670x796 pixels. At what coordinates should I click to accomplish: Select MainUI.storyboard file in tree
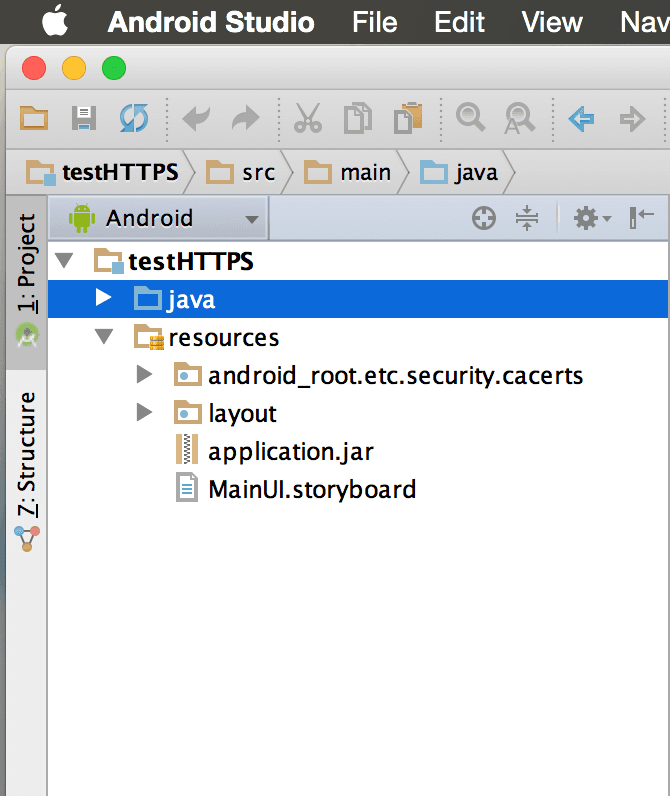tap(311, 490)
